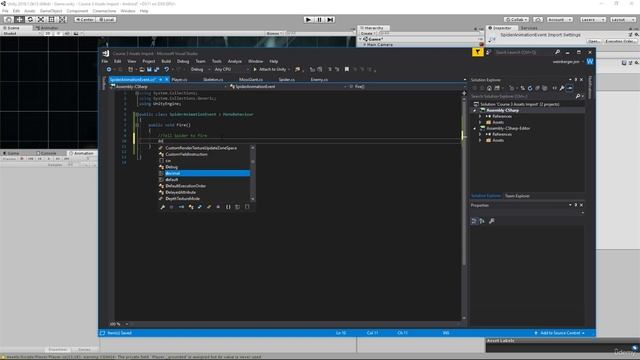Switch to the Unity Inspector tab
This screenshot has height=360, width=640.
[501, 28]
